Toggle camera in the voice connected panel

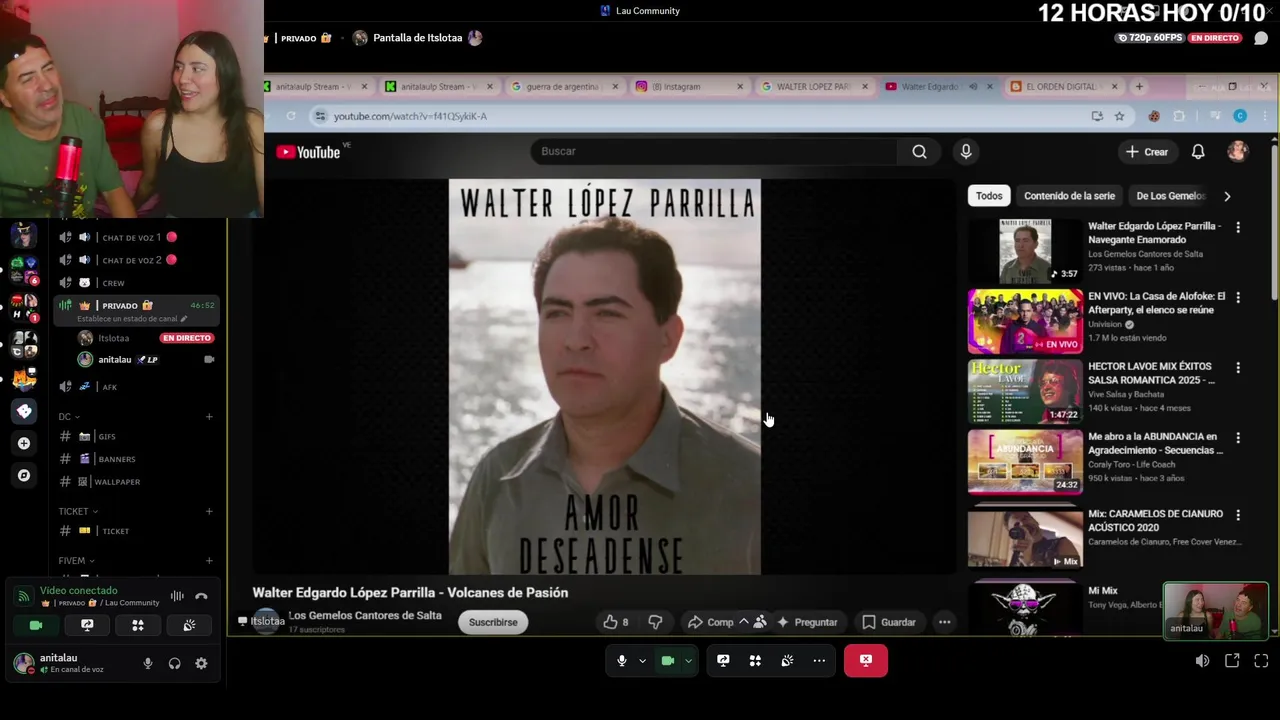pos(36,625)
